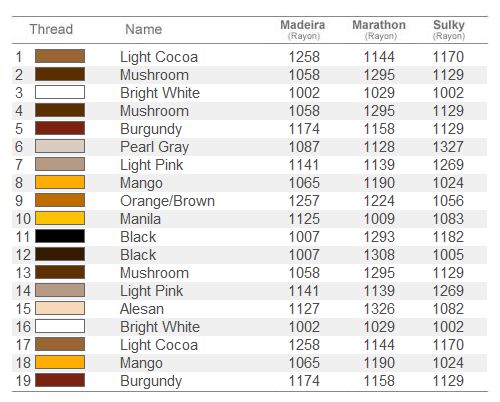Screen dimensions: 500x402
Task: Select the Alesan name in row 15
Action: point(142,309)
